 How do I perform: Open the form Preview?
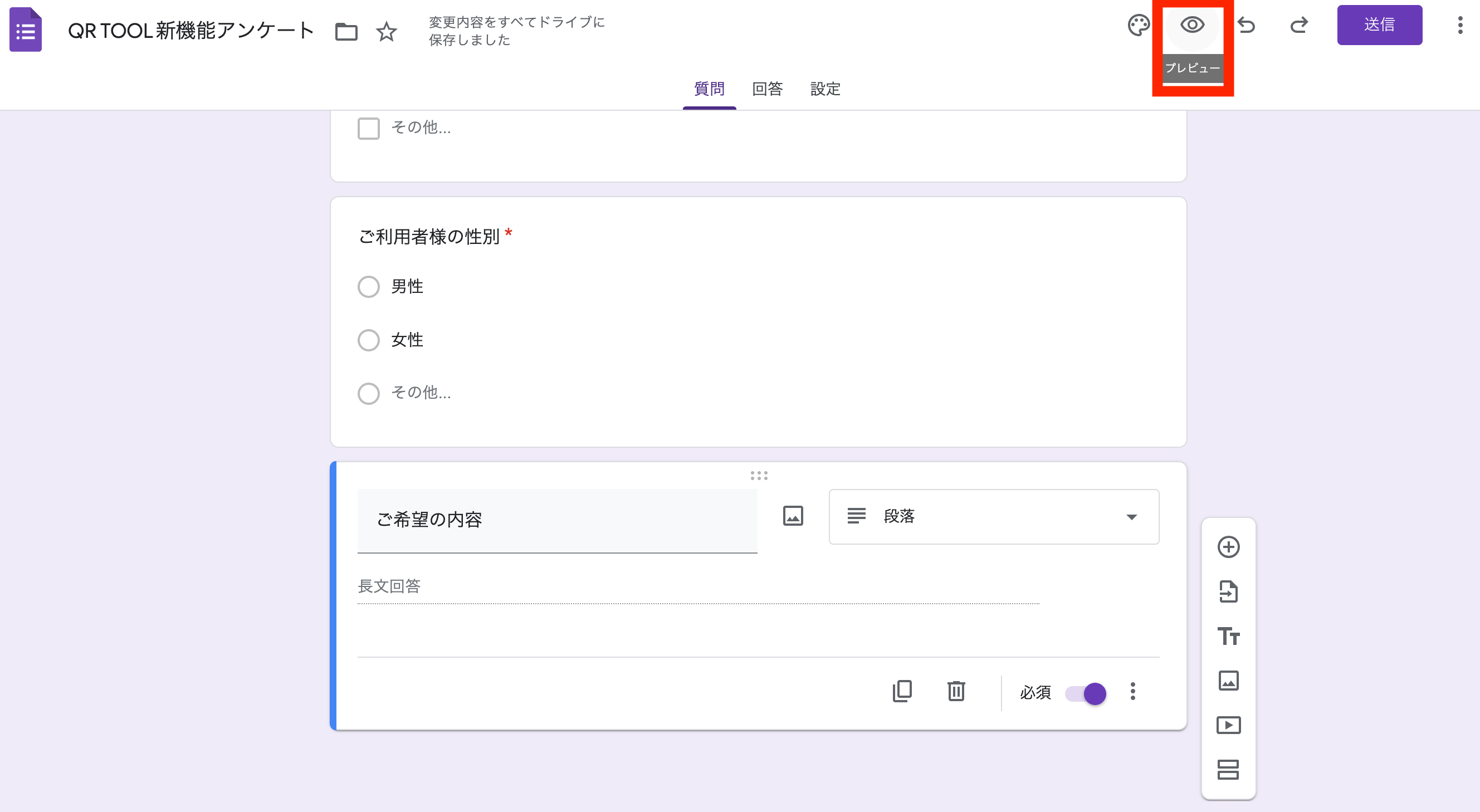pos(1191,25)
